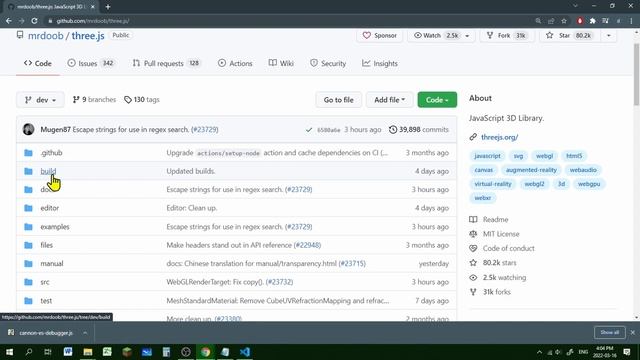Image resolution: width=640 pixels, height=360 pixels.
Task: Open a new browser tab
Action: (x=108, y=7)
